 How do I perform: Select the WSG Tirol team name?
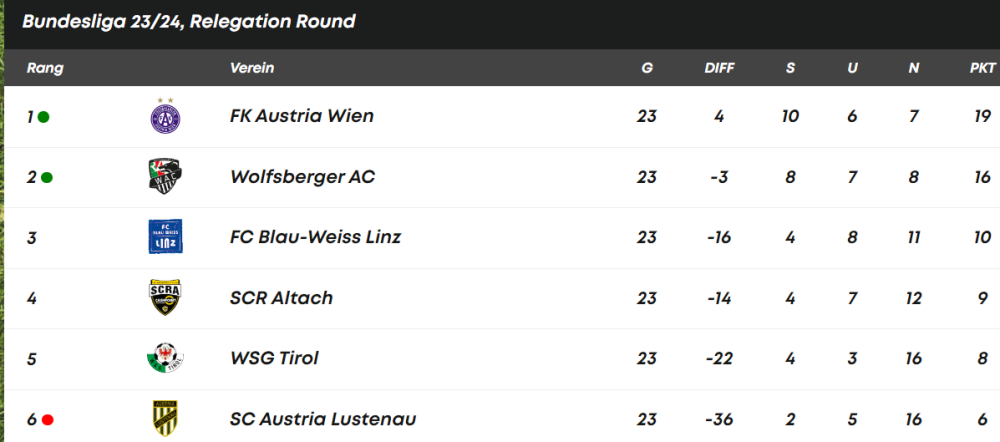click(x=274, y=358)
